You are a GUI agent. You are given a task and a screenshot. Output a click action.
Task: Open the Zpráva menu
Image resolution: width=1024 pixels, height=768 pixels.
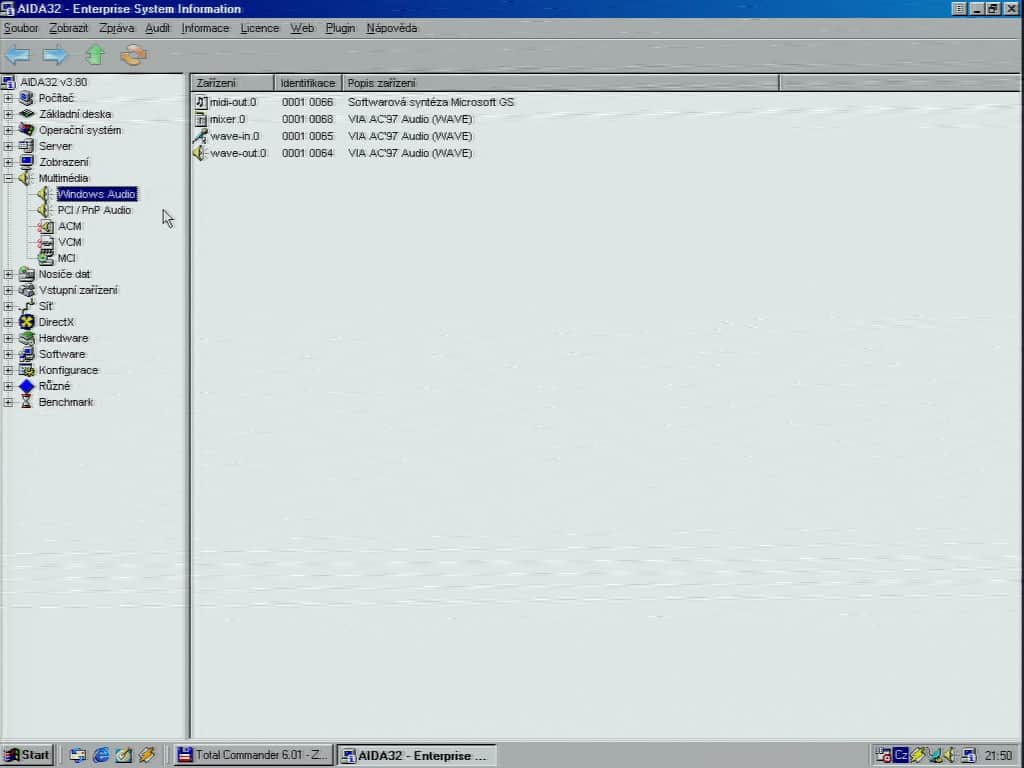(117, 28)
